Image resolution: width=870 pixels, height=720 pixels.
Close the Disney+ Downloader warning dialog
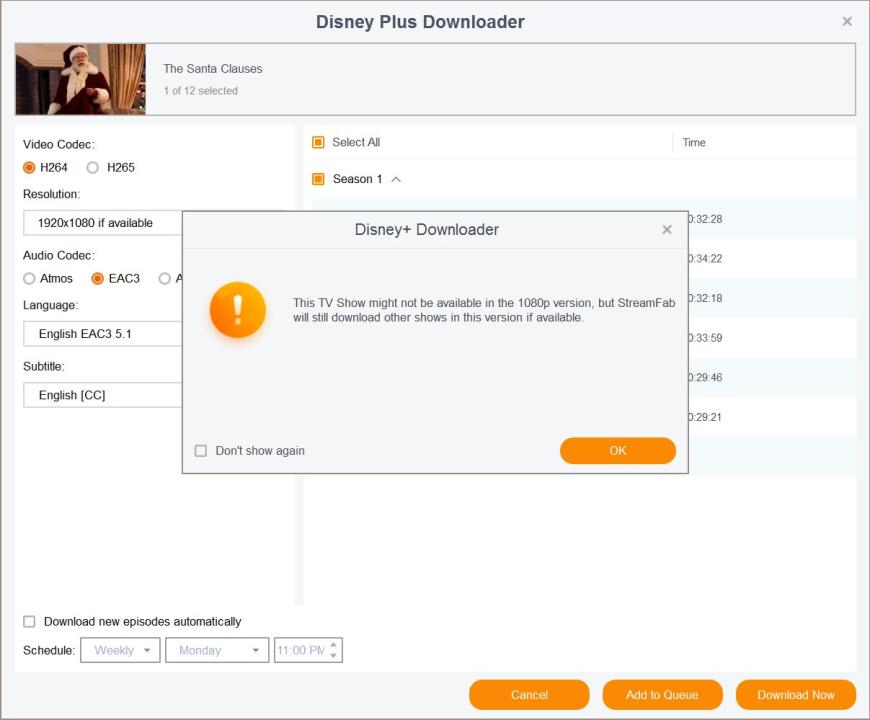click(x=667, y=230)
